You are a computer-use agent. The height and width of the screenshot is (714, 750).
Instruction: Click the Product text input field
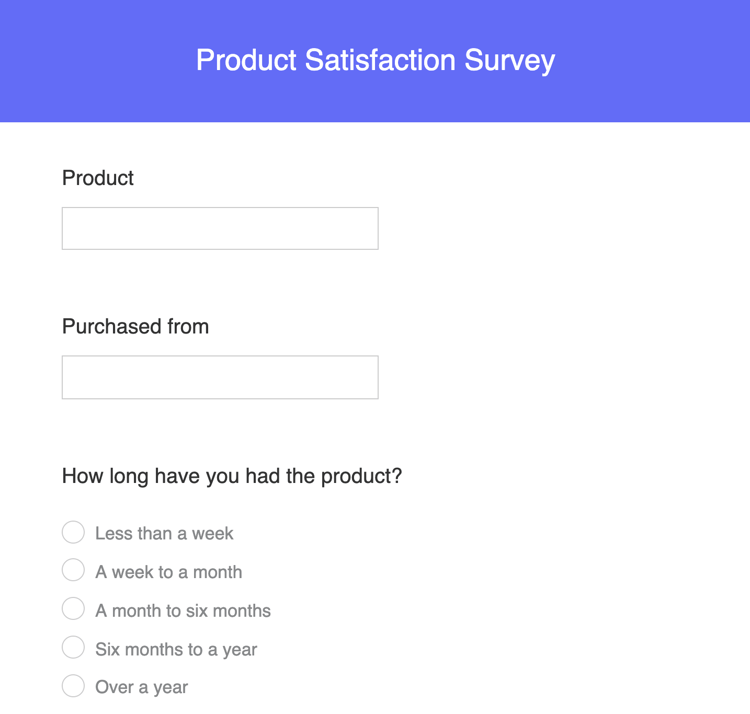tap(220, 228)
